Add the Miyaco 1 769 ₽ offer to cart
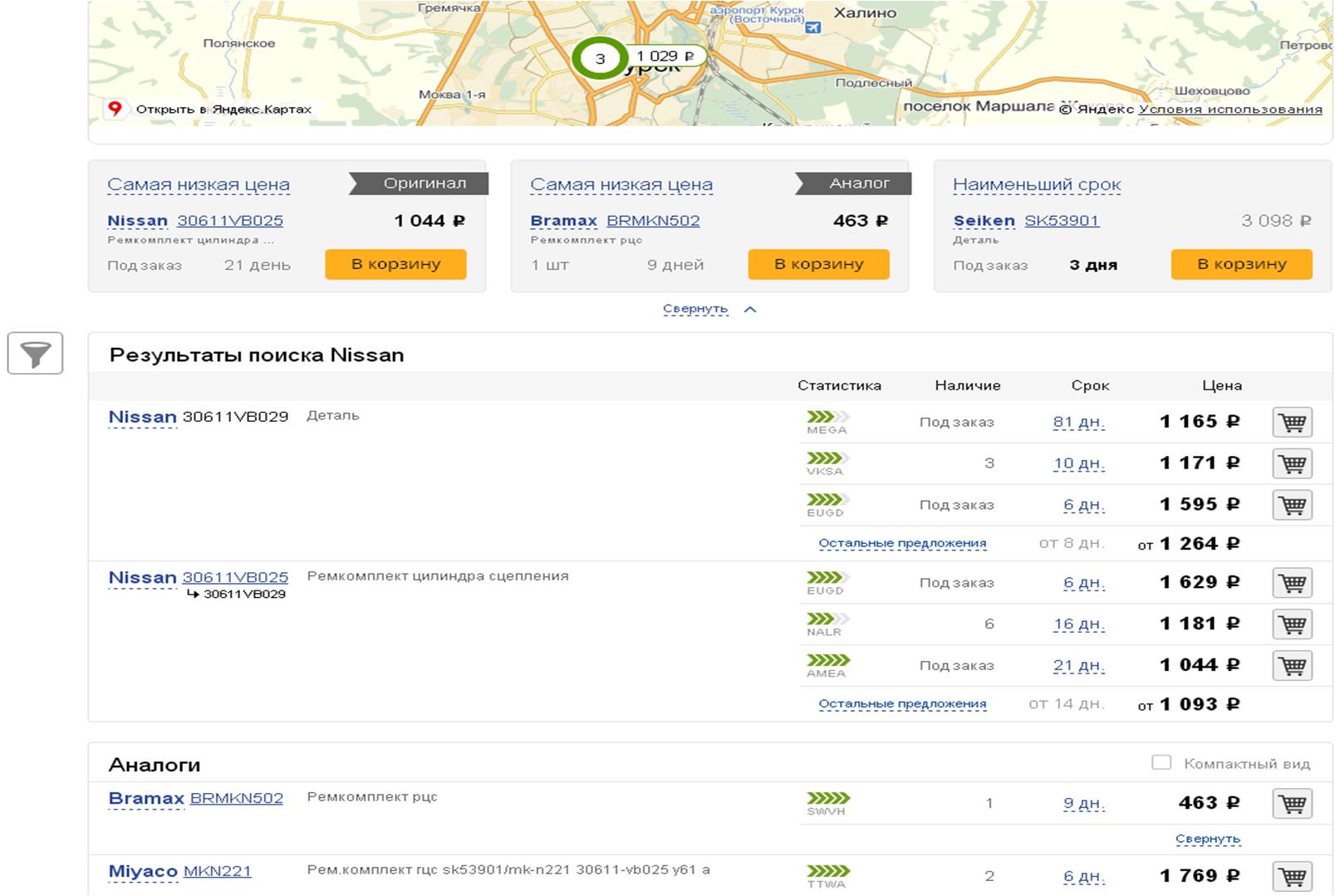Viewport: 1335px width, 896px height. pyautogui.click(x=1292, y=876)
